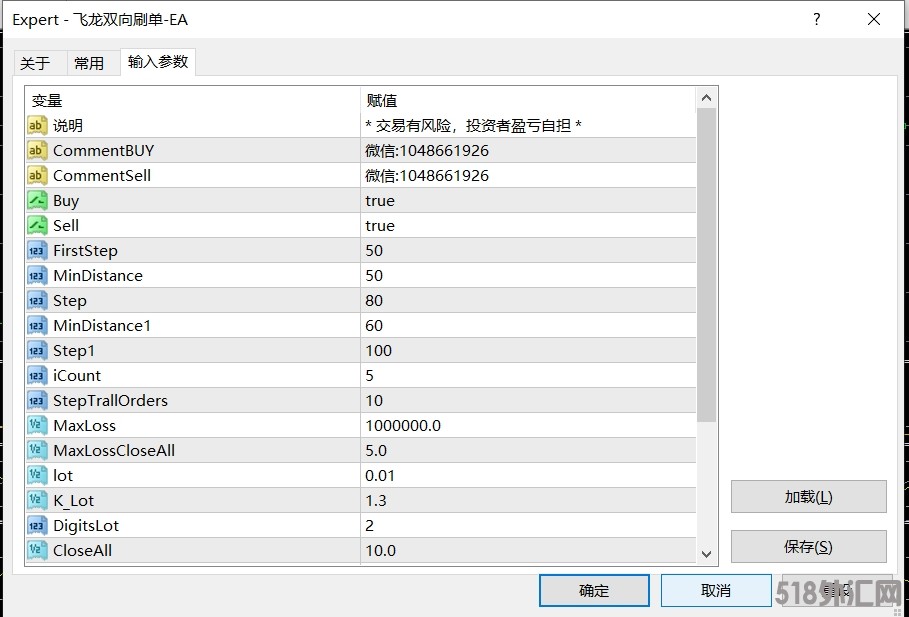Select the iCount value 5
The image size is (909, 617).
[528, 375]
